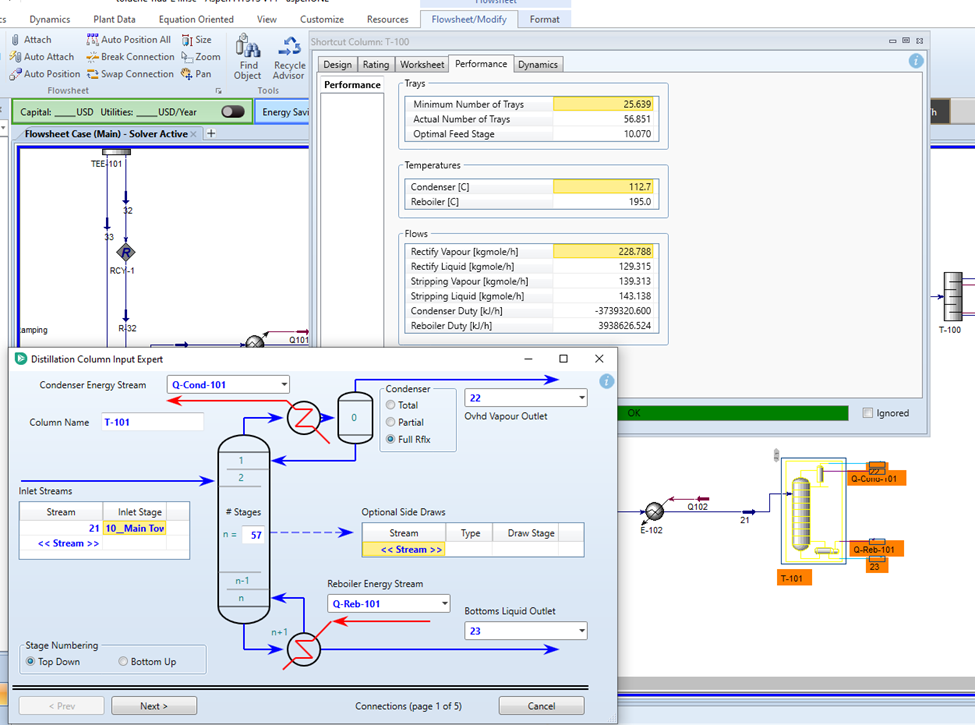
Task: Open Bottoms Liquid Outlet dropdown
Action: [581, 631]
